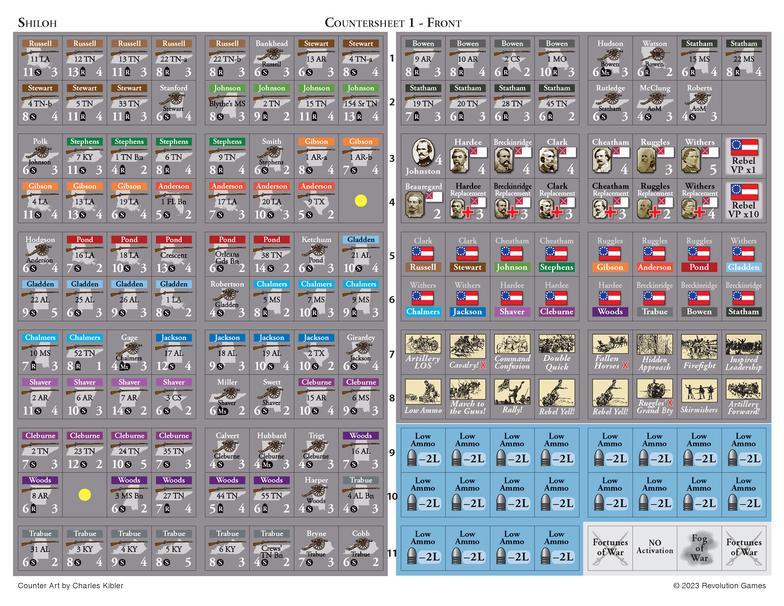
Task: Pick the Stanford artillery cannon counter
Action: click(x=174, y=102)
